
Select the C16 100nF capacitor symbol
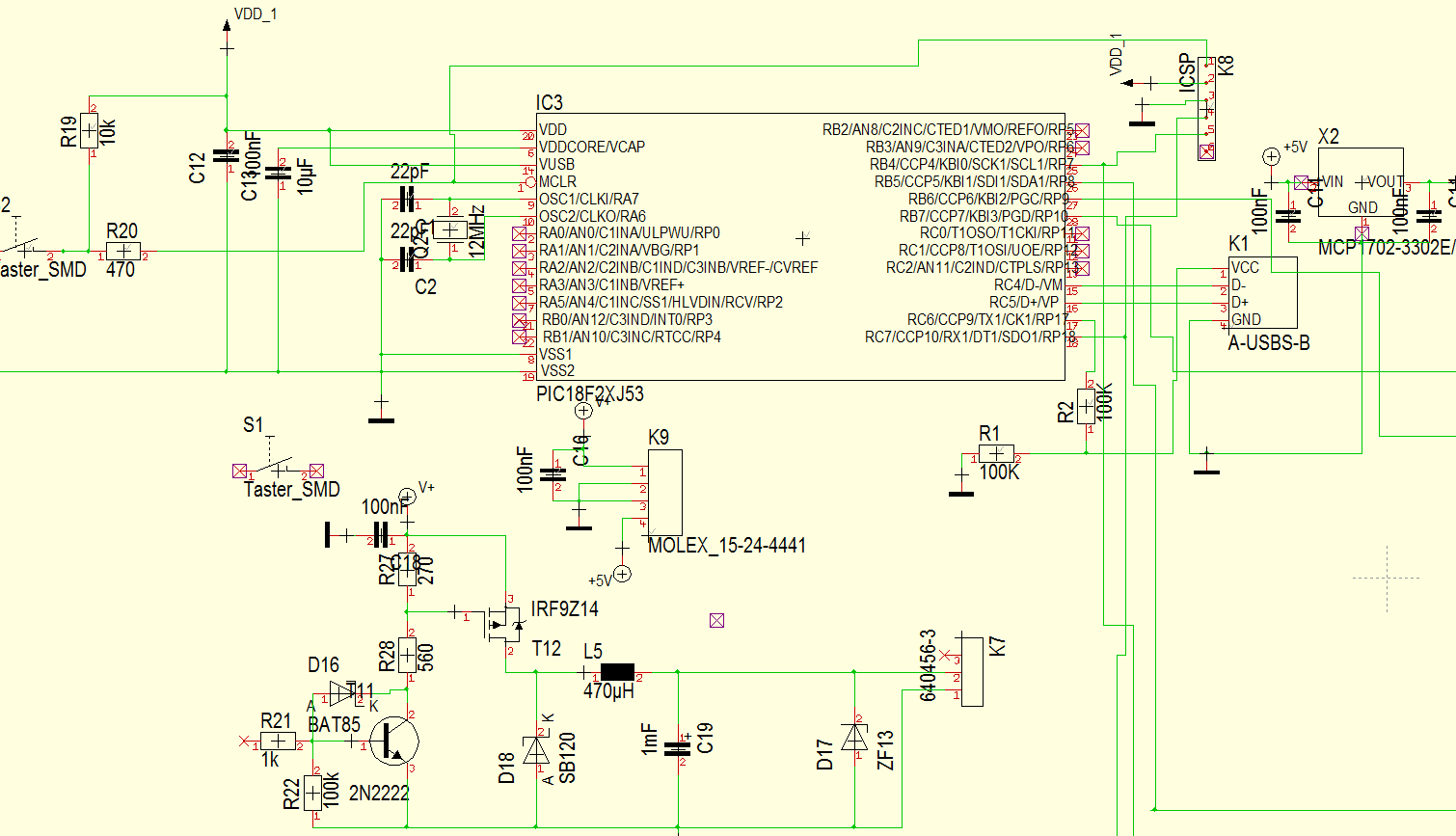(554, 473)
